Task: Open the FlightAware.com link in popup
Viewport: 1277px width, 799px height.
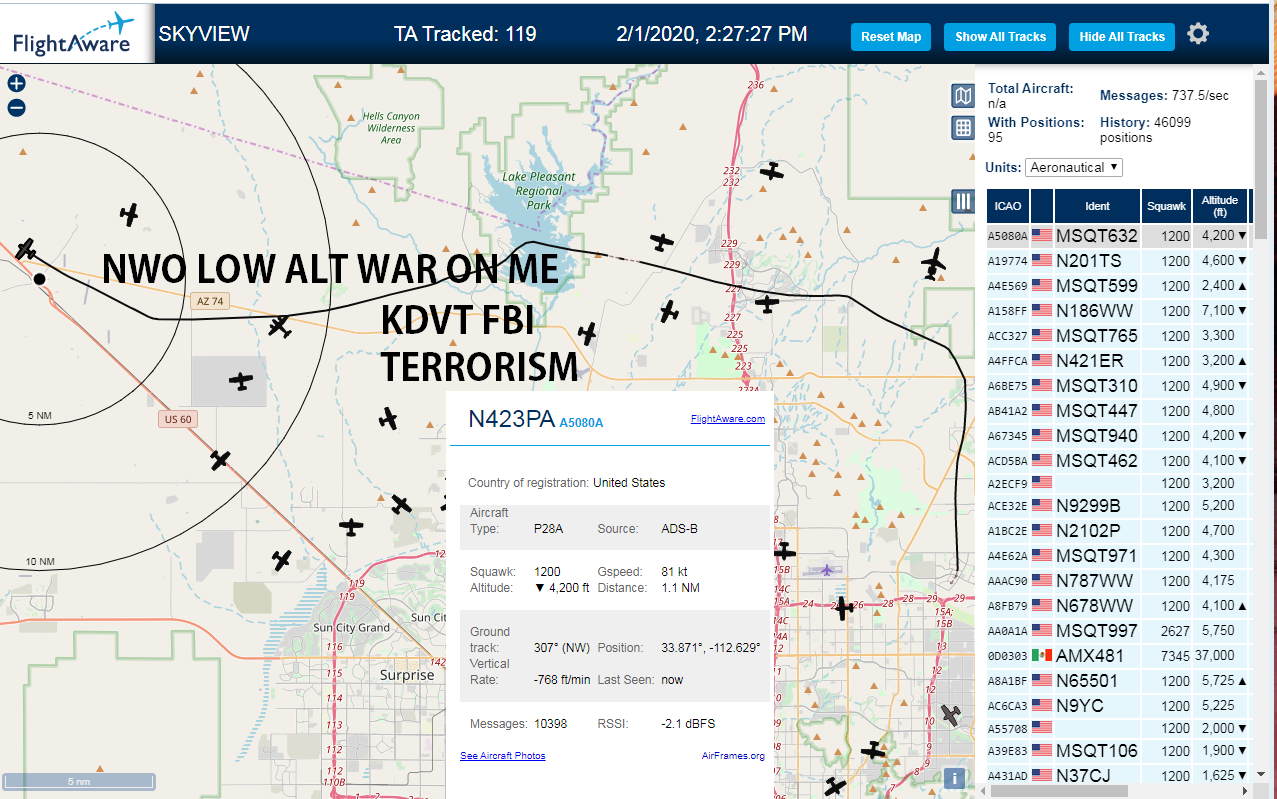Action: click(x=728, y=419)
